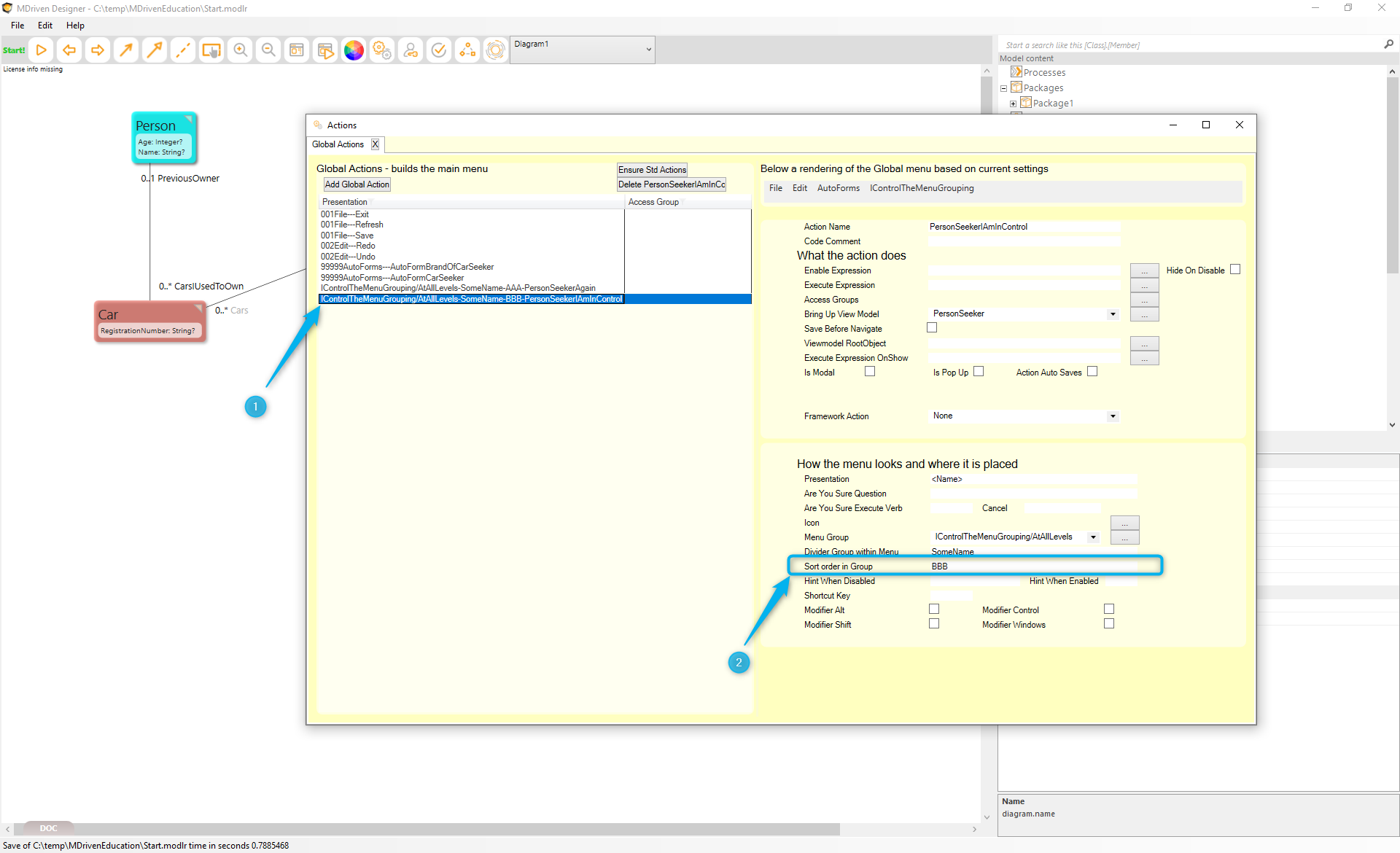
Task: Click the back arrow toolbar icon
Action: (69, 50)
